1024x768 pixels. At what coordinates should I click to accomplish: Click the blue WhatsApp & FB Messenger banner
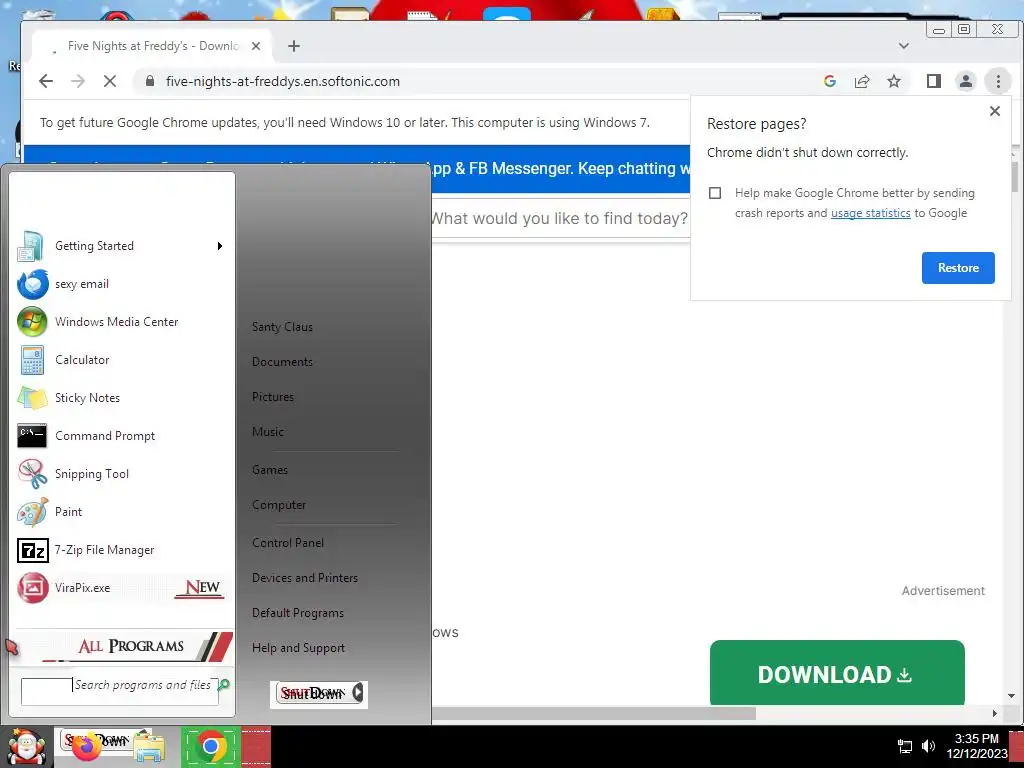pyautogui.click(x=558, y=168)
